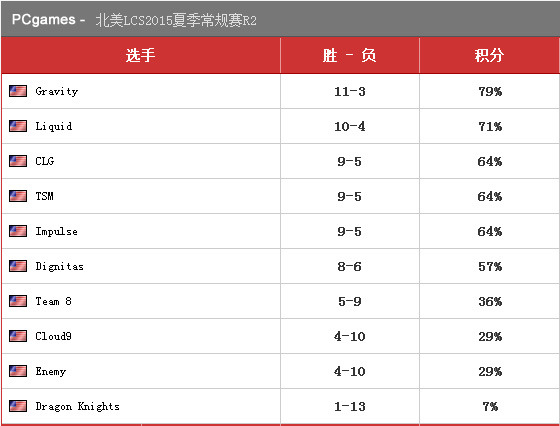Click the 选手 column header
560x426 pixels.
coord(141,55)
